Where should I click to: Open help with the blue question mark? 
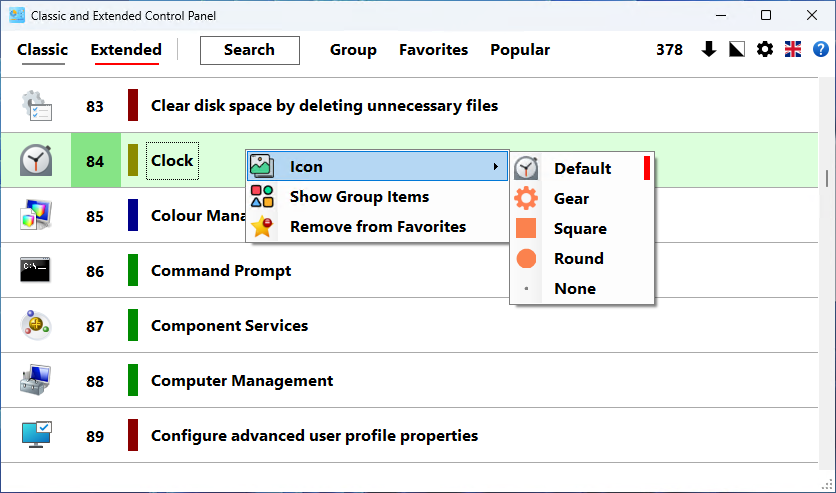click(x=821, y=50)
